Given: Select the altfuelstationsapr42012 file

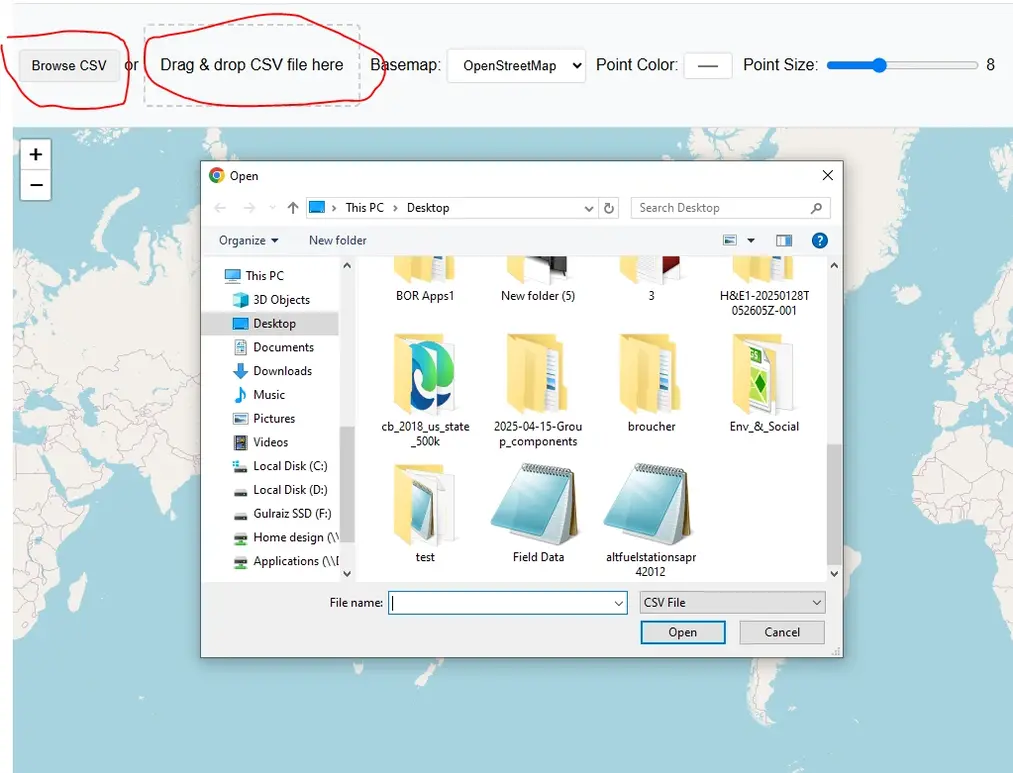Looking at the screenshot, I should 650,519.
